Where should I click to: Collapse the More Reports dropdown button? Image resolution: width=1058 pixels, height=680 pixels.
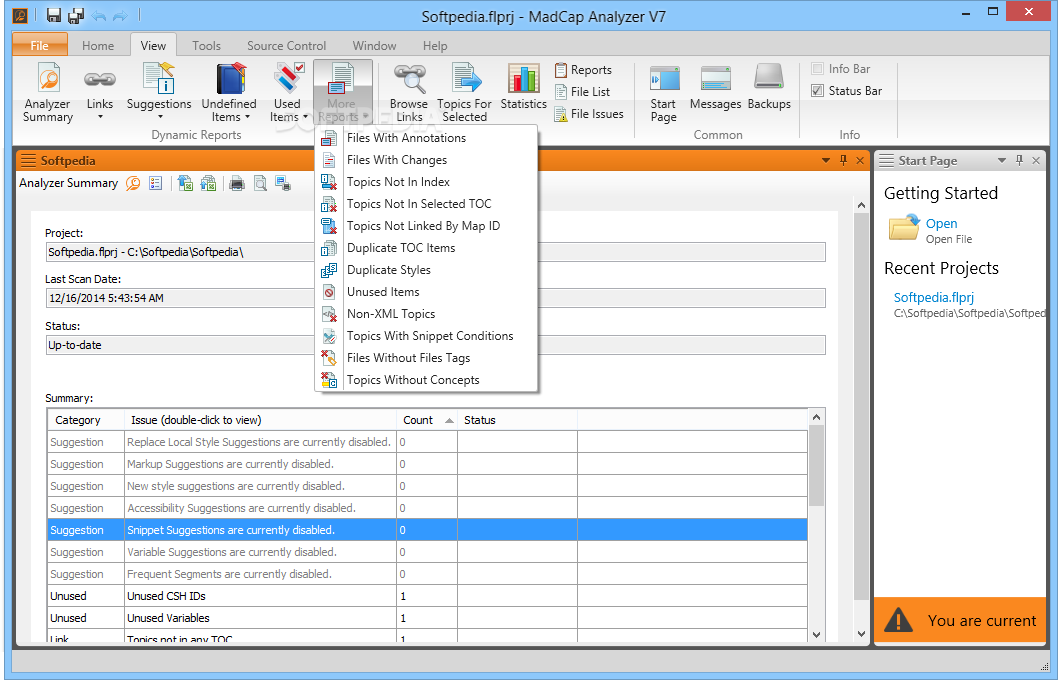tap(343, 92)
